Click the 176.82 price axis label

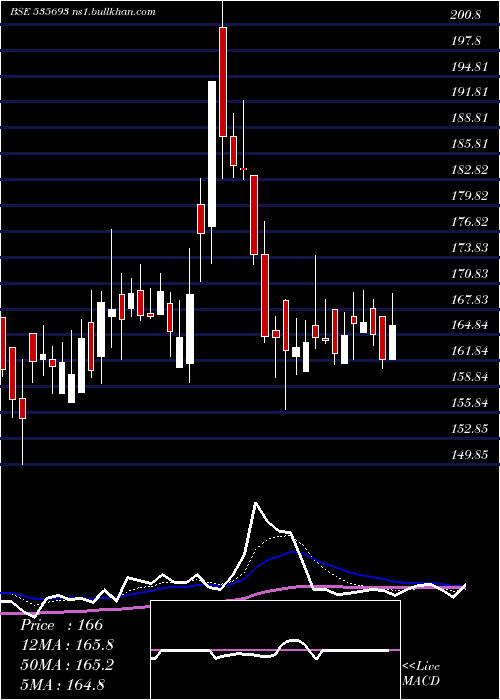click(x=468, y=222)
